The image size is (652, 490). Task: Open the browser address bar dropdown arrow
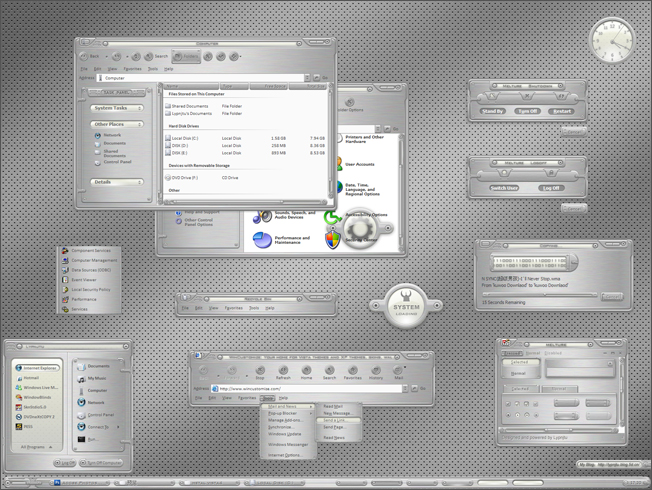click(405, 389)
